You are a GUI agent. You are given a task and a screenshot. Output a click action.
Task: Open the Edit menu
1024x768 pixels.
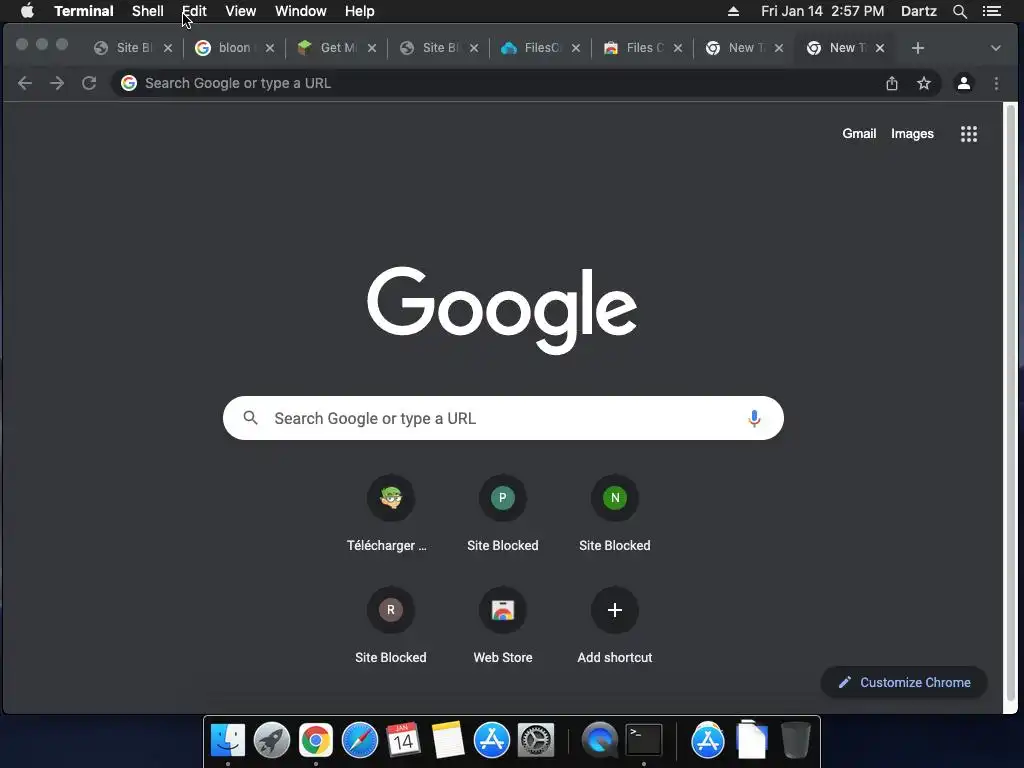(x=194, y=11)
